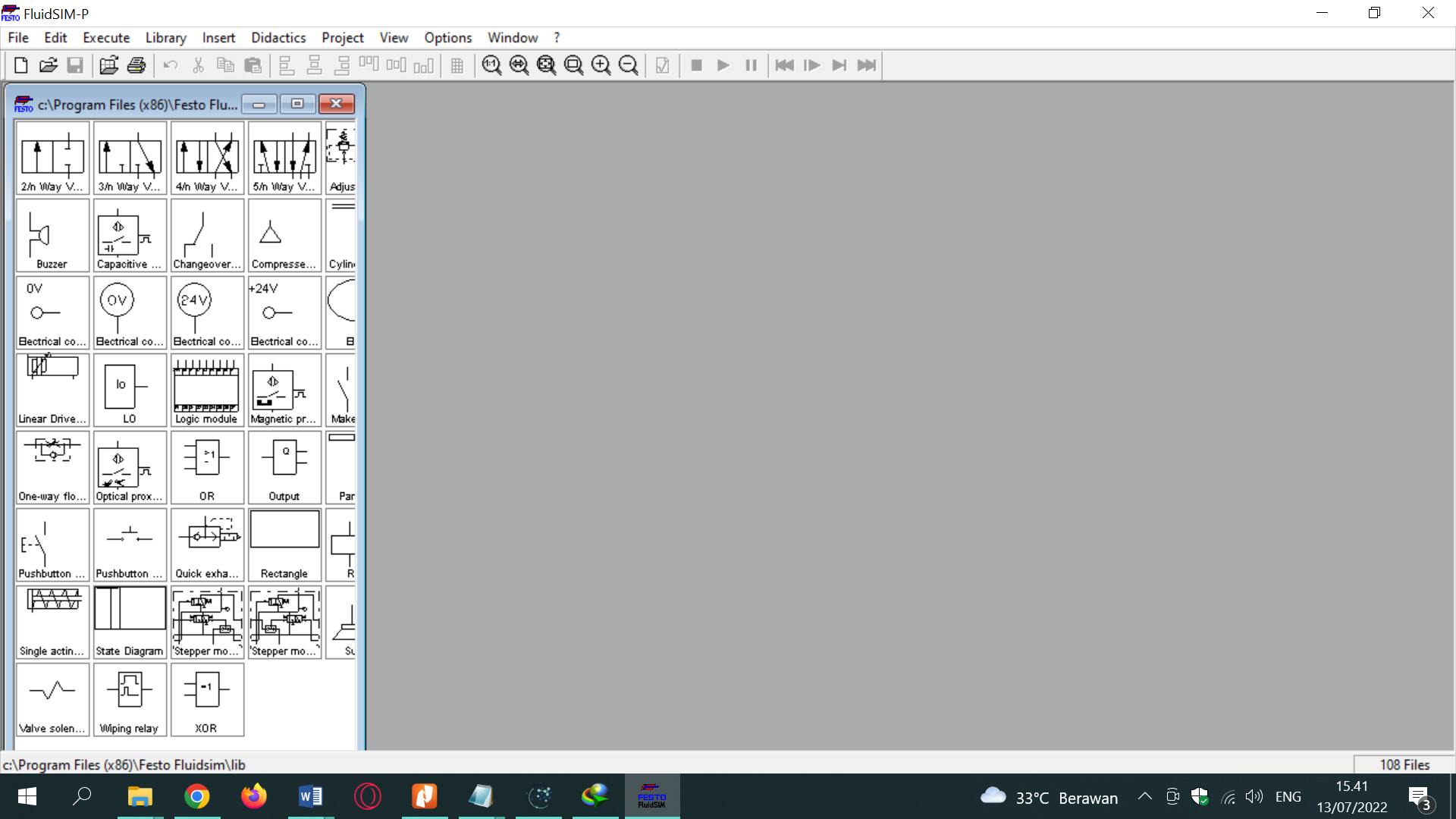Open the Library menu
1456x819 pixels.
[x=165, y=38]
